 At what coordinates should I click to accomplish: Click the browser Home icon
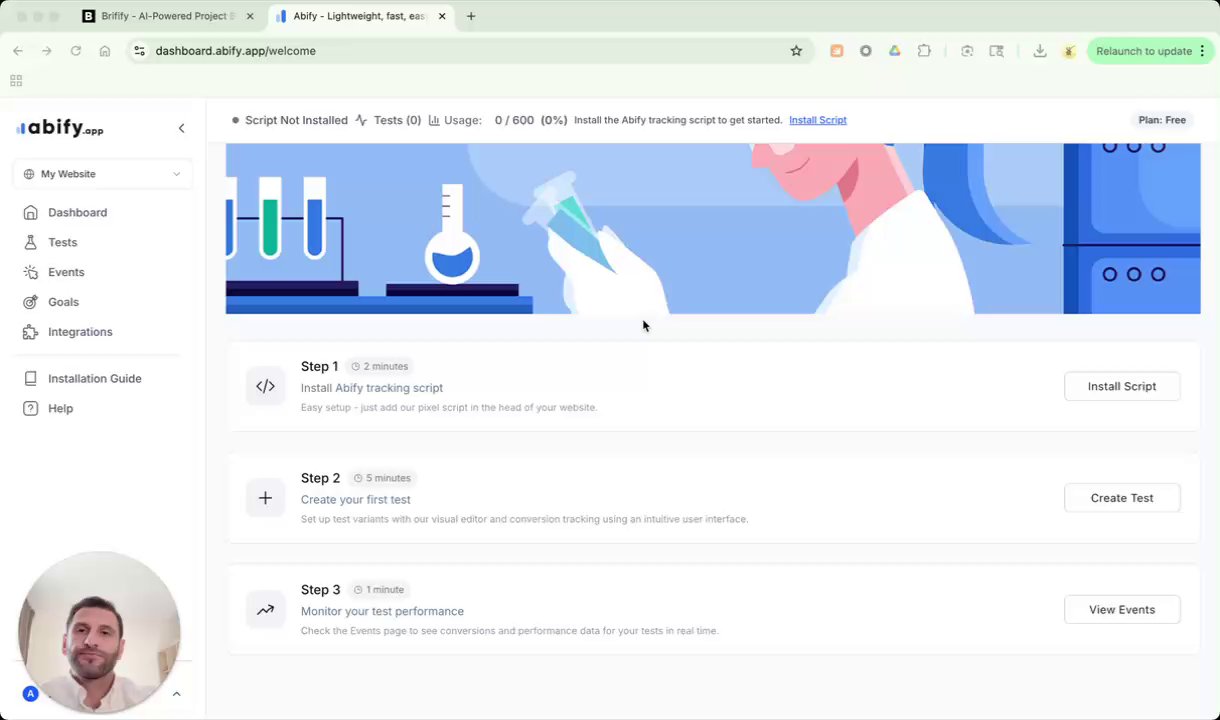pos(105,51)
